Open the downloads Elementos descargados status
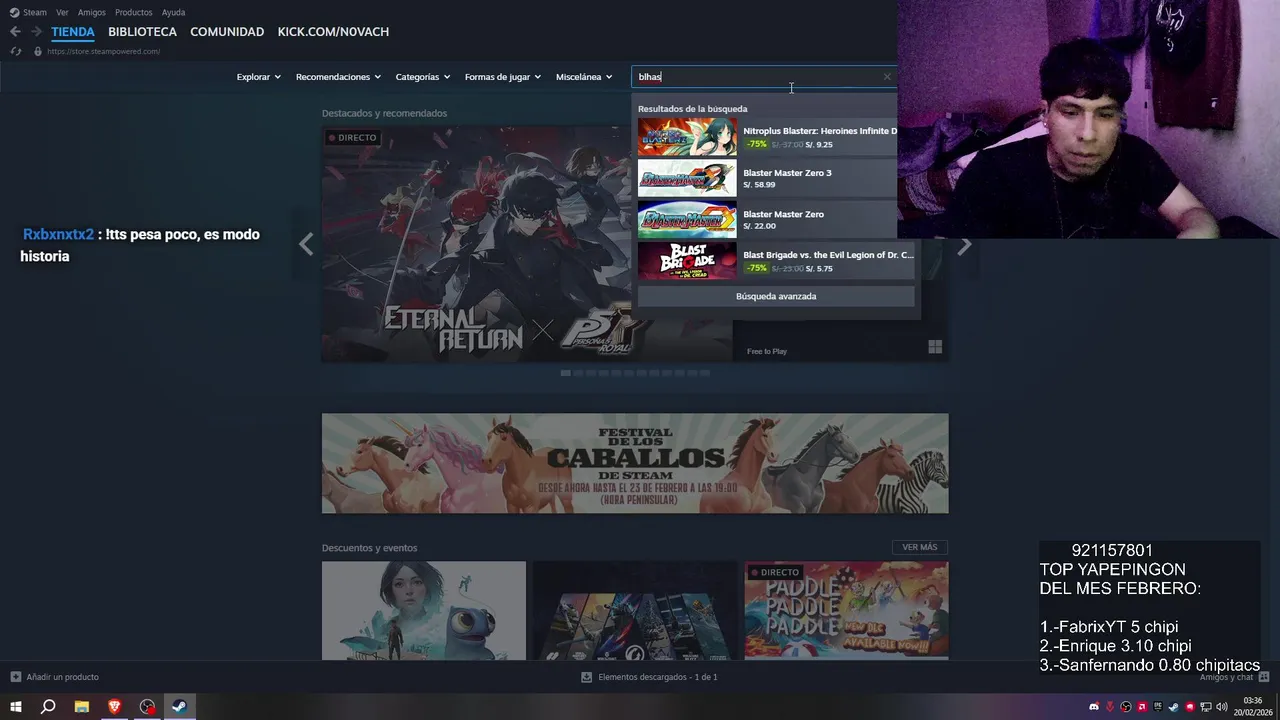Image resolution: width=1280 pixels, height=720 pixels. [x=649, y=677]
